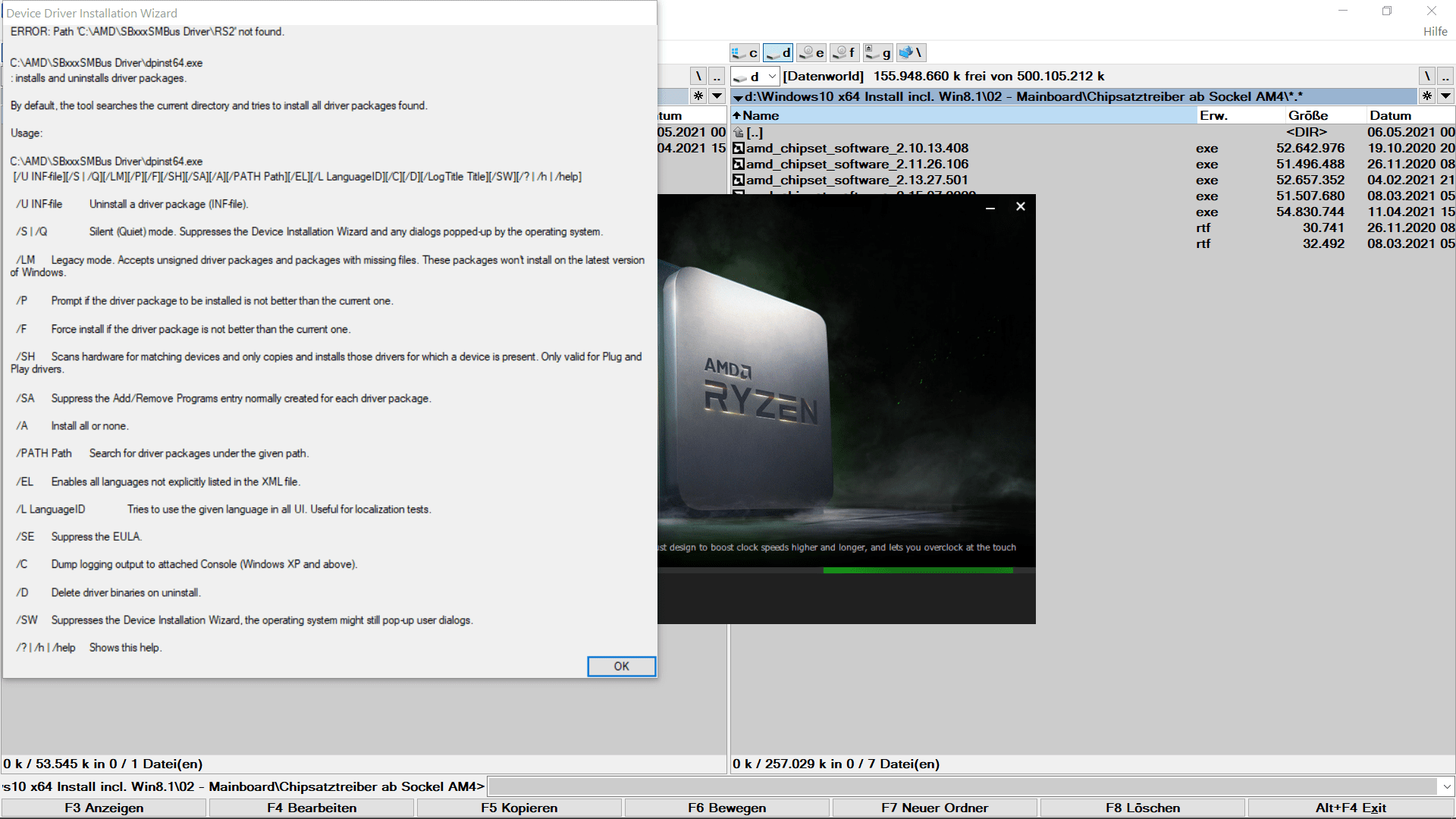Image resolution: width=1456 pixels, height=819 pixels.
Task: Open directory history arrow in left panel
Action: pyautogui.click(x=717, y=96)
